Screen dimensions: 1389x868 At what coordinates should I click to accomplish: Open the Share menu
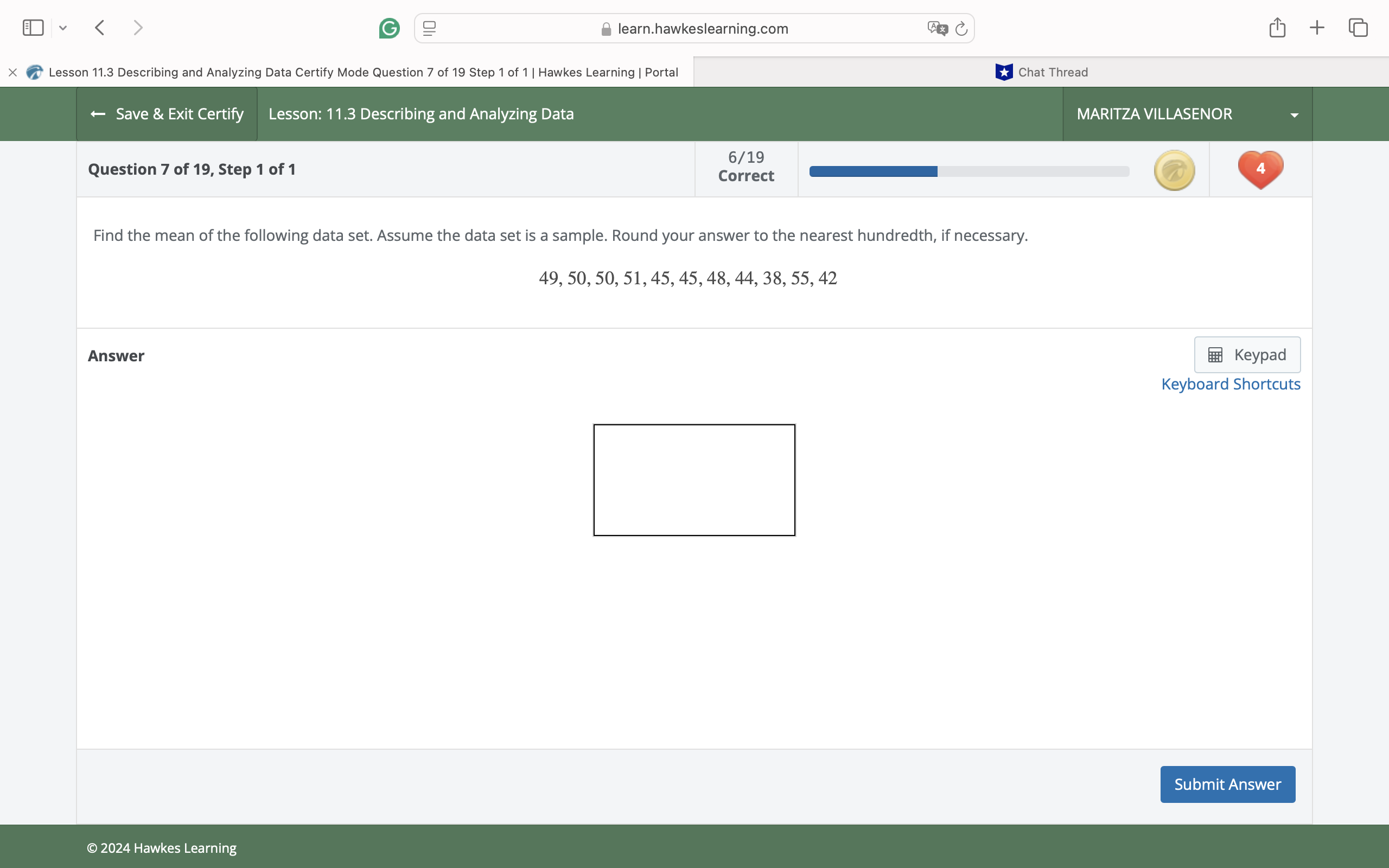[x=1277, y=27]
